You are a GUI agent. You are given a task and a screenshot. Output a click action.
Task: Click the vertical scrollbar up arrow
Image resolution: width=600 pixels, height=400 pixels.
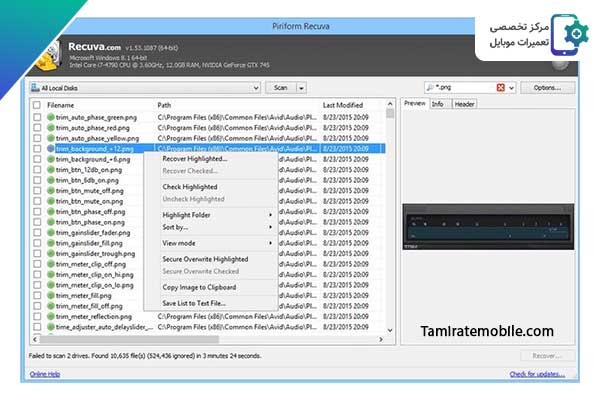(390, 104)
